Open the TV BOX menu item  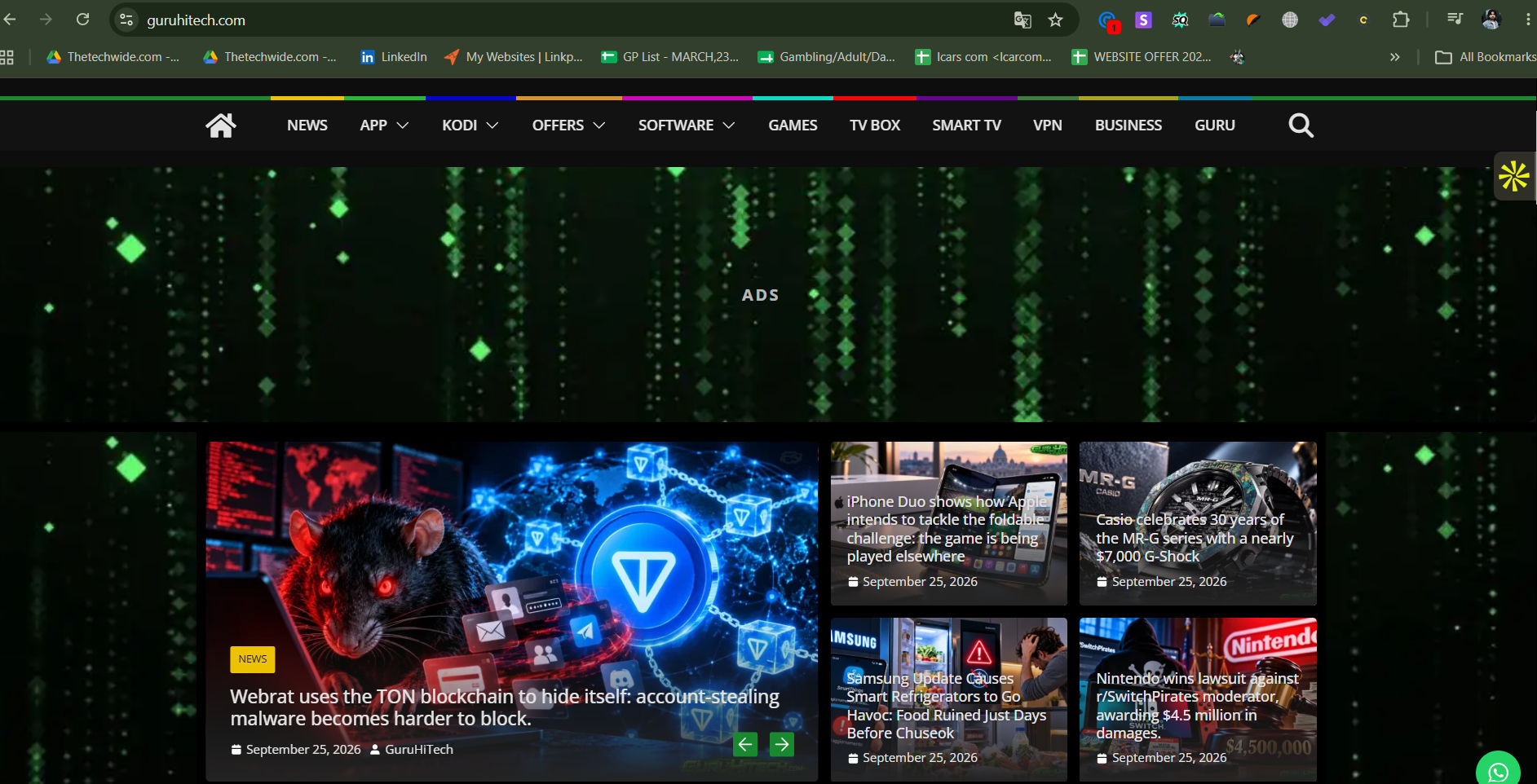pyautogui.click(x=875, y=126)
